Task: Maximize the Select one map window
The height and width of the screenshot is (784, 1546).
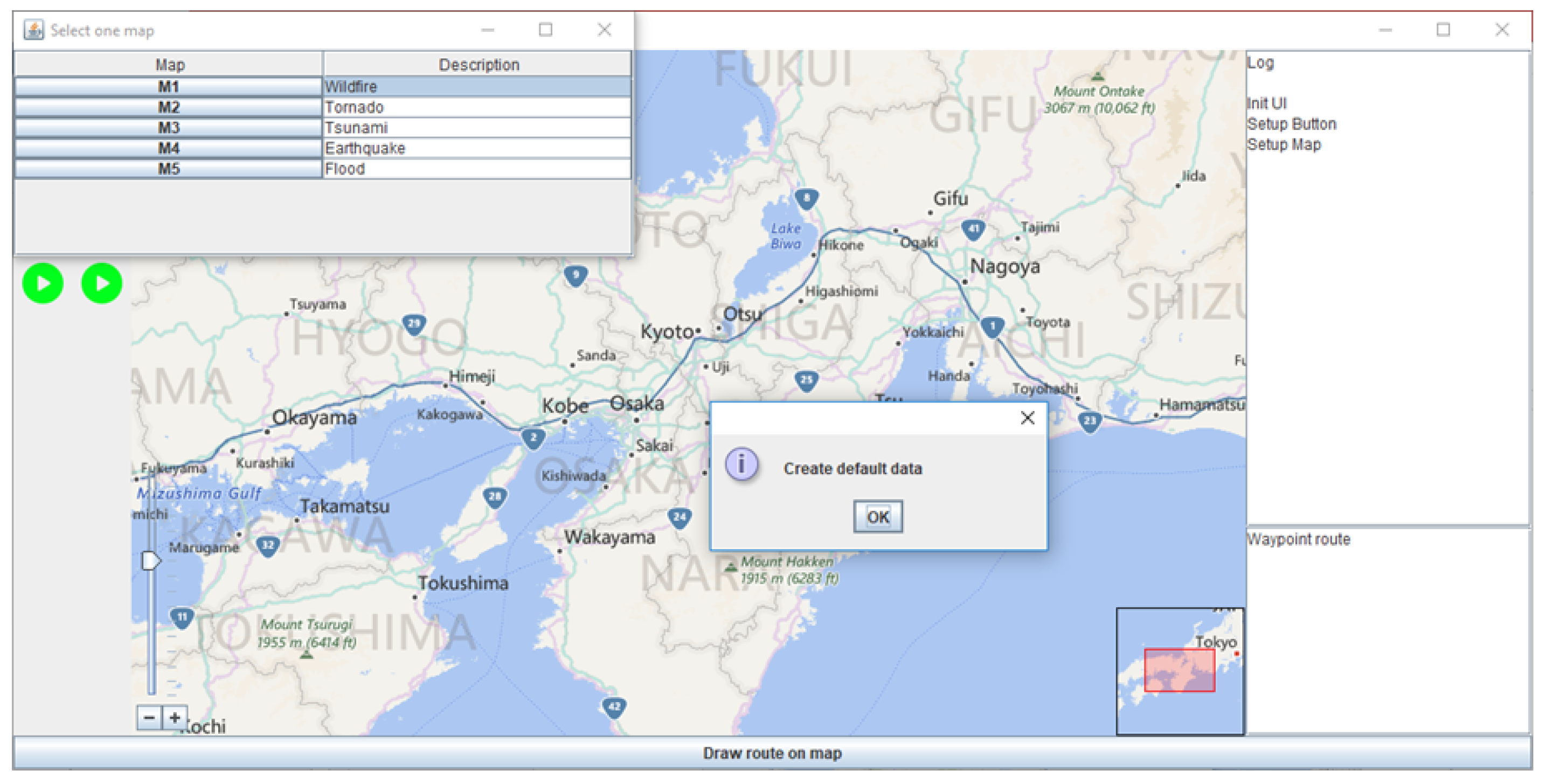Action: tap(545, 30)
